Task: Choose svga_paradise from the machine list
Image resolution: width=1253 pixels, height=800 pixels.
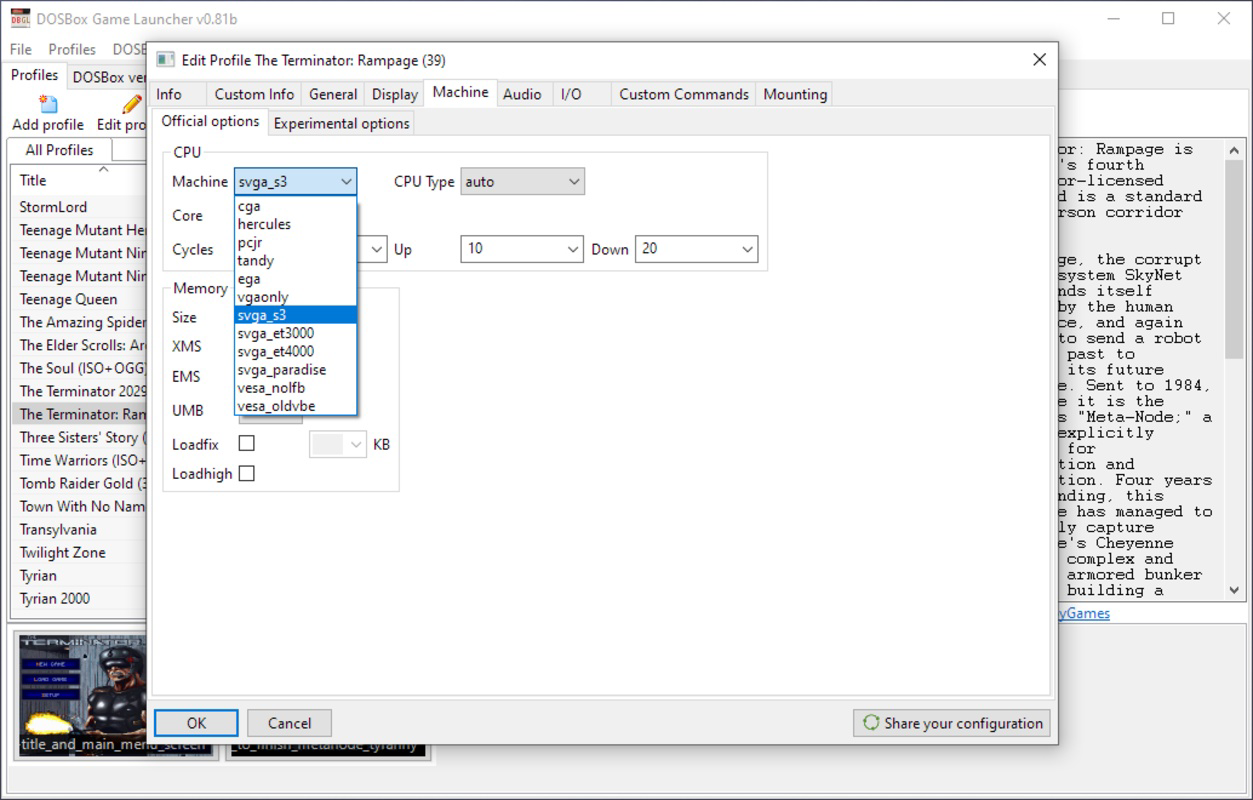Action: 295,369
